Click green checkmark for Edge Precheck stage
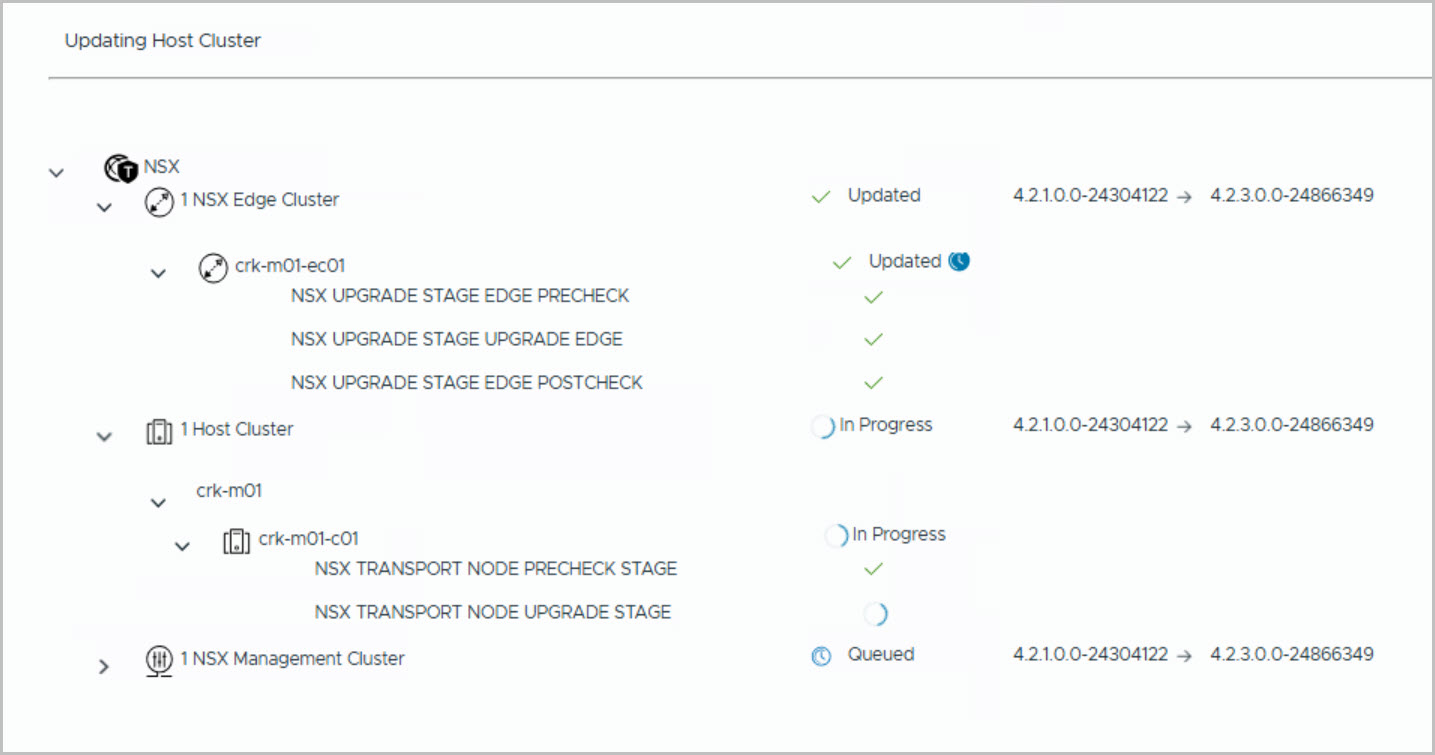Screen dimensions: 1435x755 [x=873, y=297]
